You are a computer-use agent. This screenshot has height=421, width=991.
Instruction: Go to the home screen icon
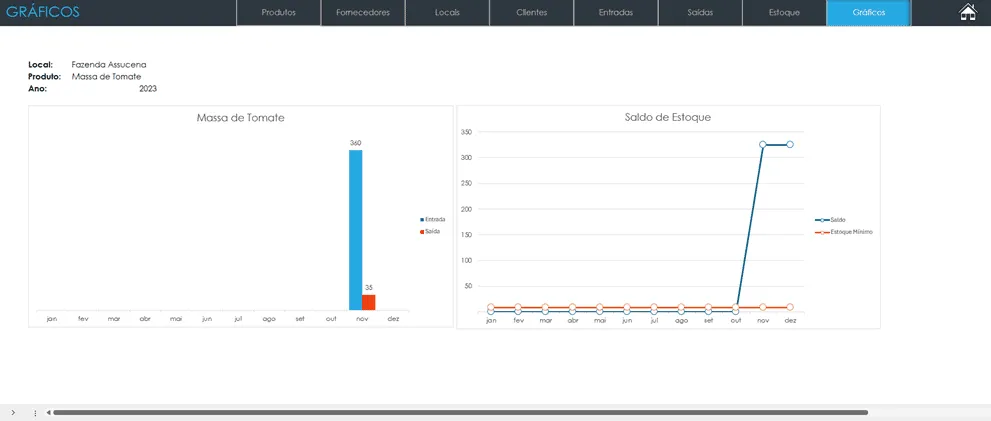point(968,12)
